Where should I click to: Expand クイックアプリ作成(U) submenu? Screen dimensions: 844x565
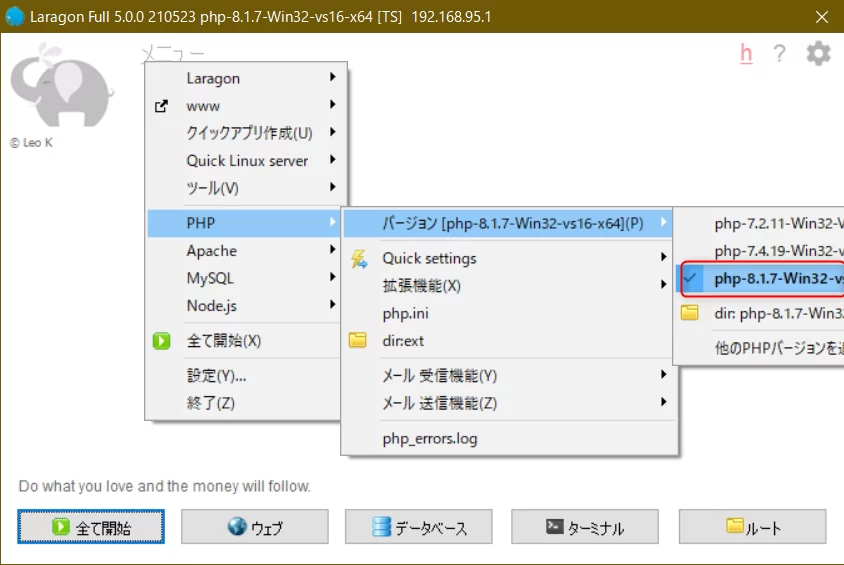click(244, 133)
